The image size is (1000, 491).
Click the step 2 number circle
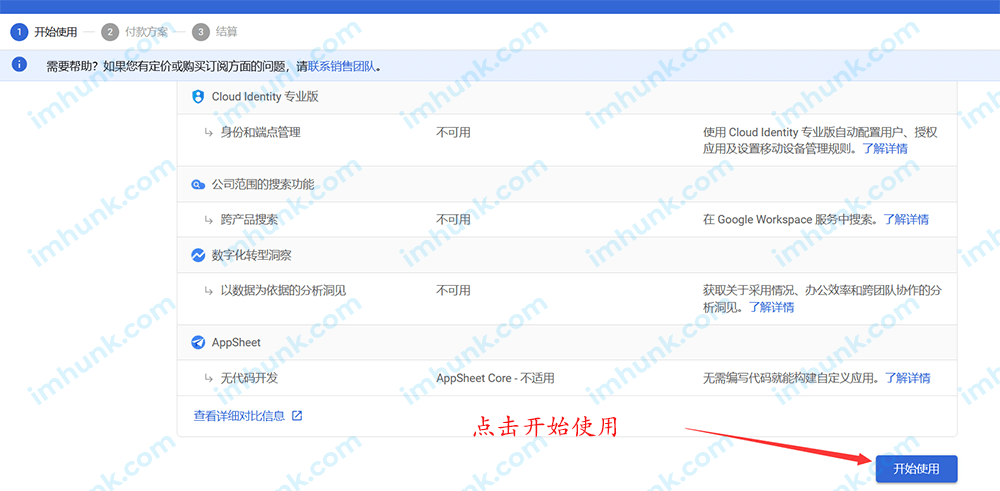pyautogui.click(x=110, y=32)
